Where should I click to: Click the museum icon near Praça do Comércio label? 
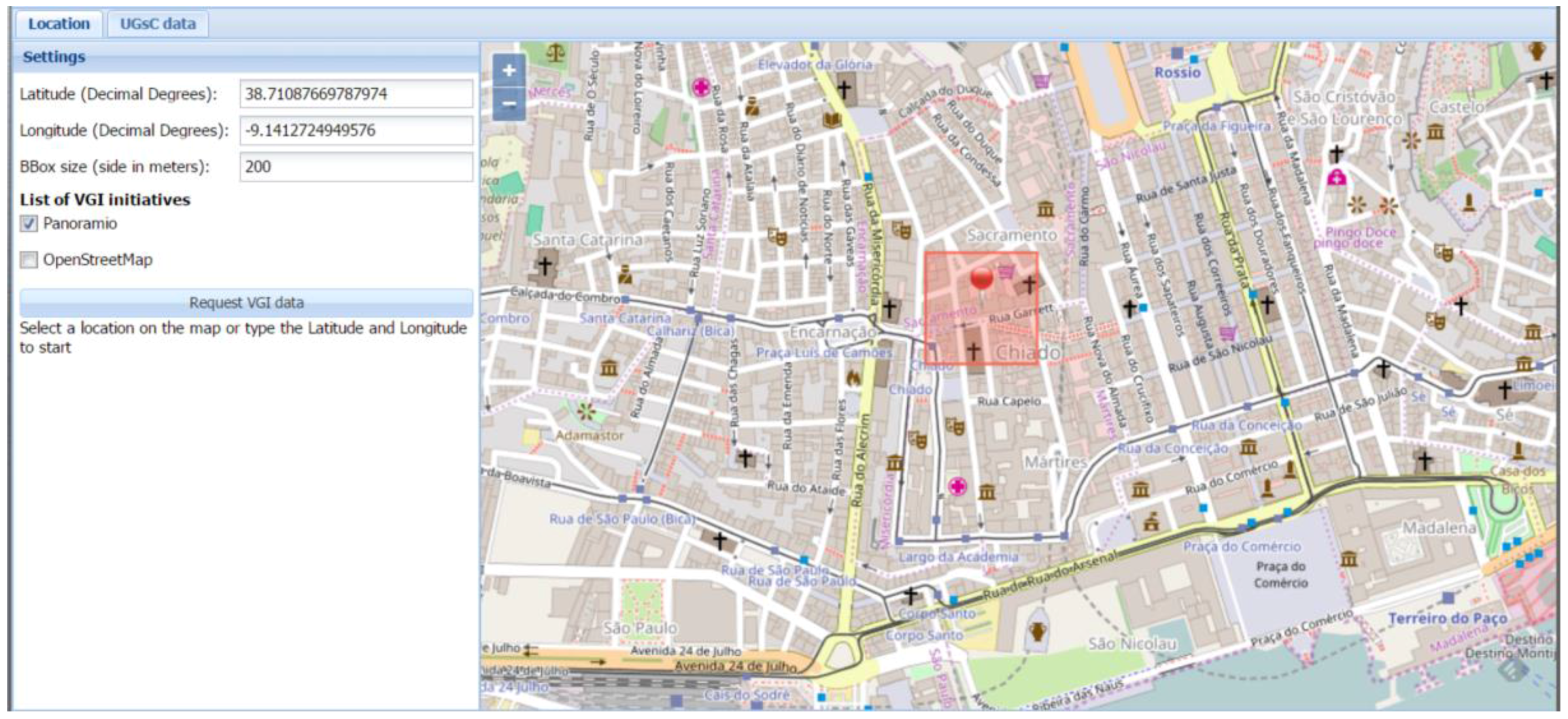click(1348, 559)
